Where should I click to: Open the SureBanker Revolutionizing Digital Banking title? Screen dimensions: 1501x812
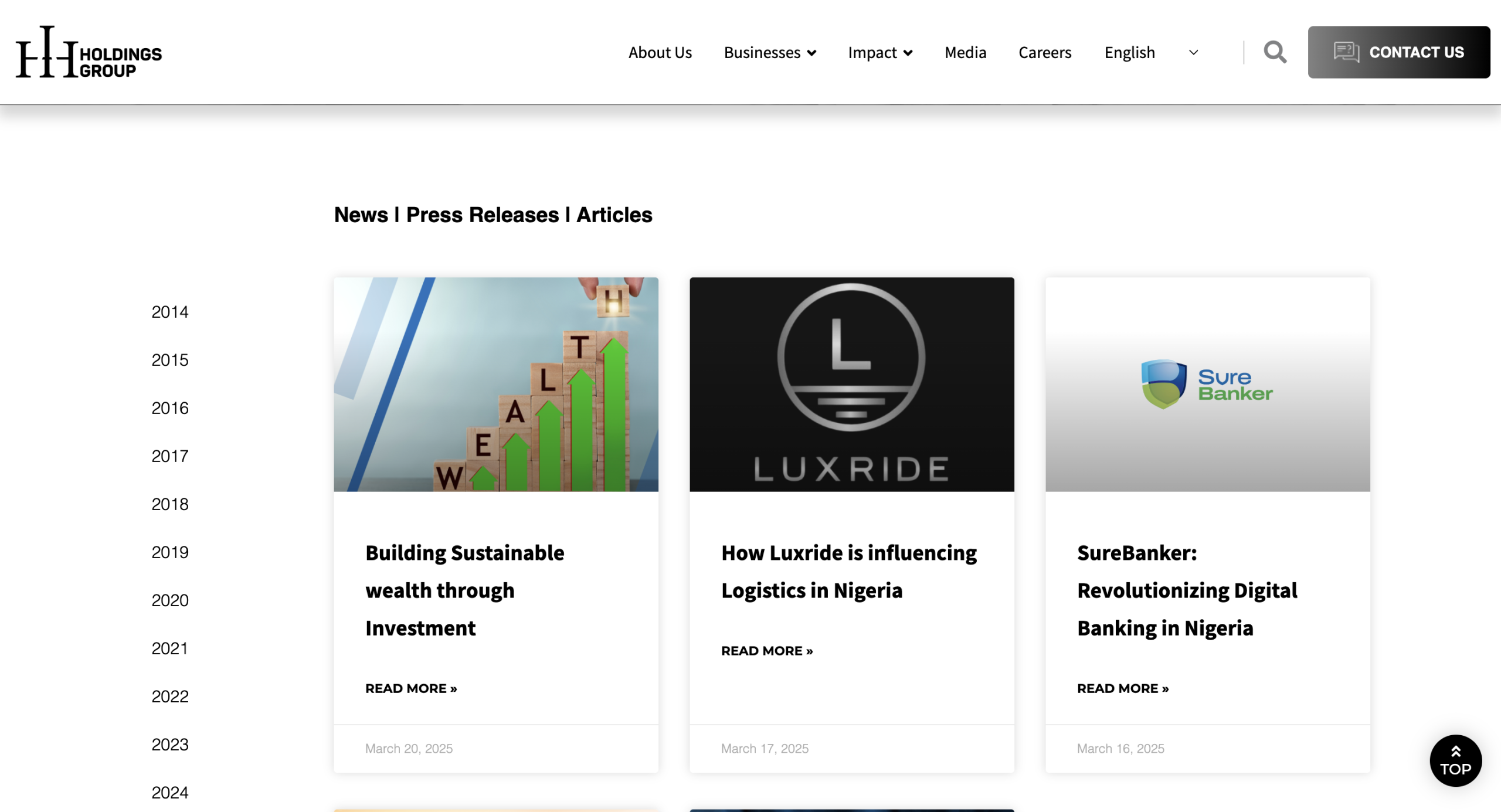(x=1187, y=590)
